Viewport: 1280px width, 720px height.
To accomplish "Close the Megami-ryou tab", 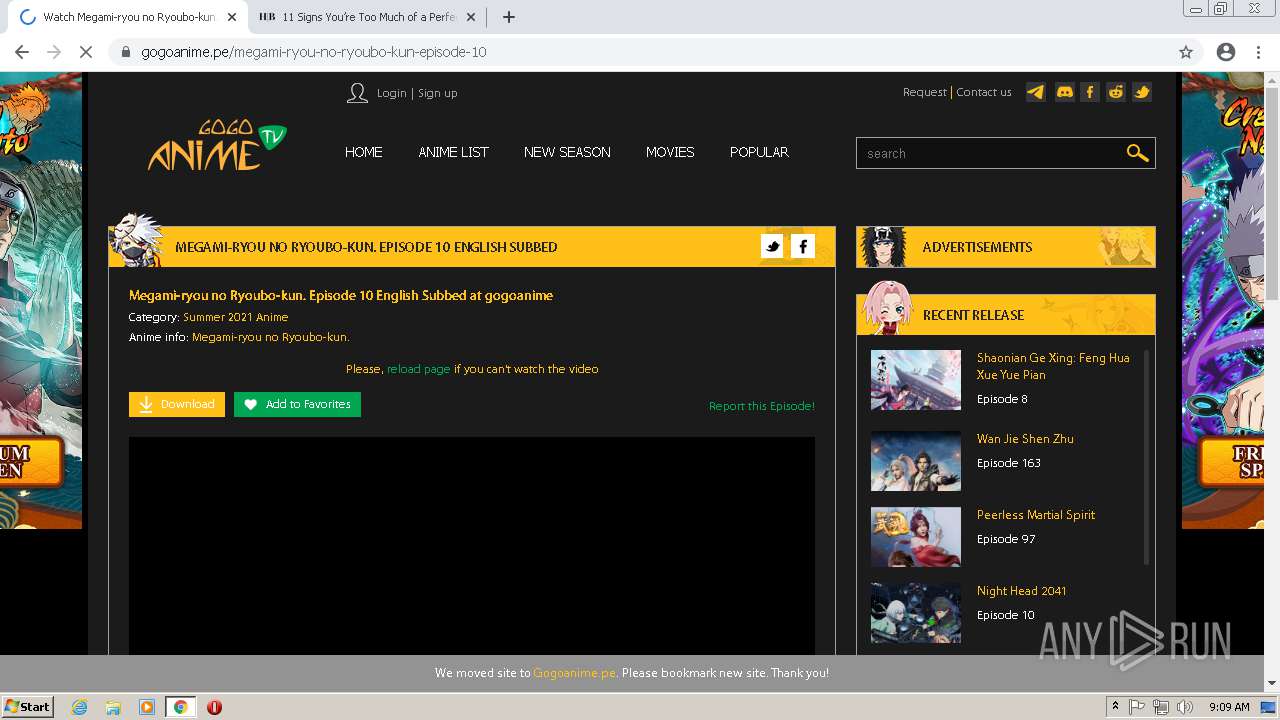I will [x=232, y=17].
